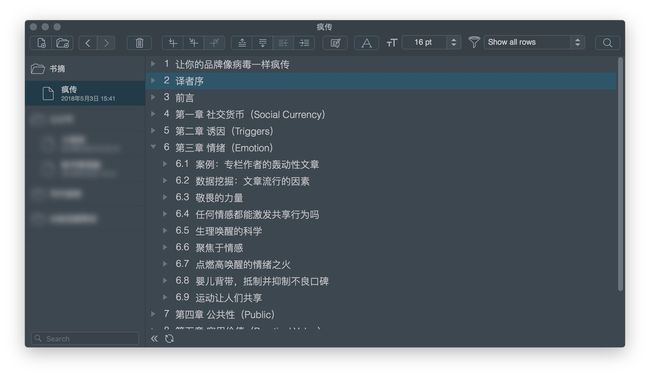Click the new folder toolbar icon
The width and height of the screenshot is (650, 377).
click(63, 43)
